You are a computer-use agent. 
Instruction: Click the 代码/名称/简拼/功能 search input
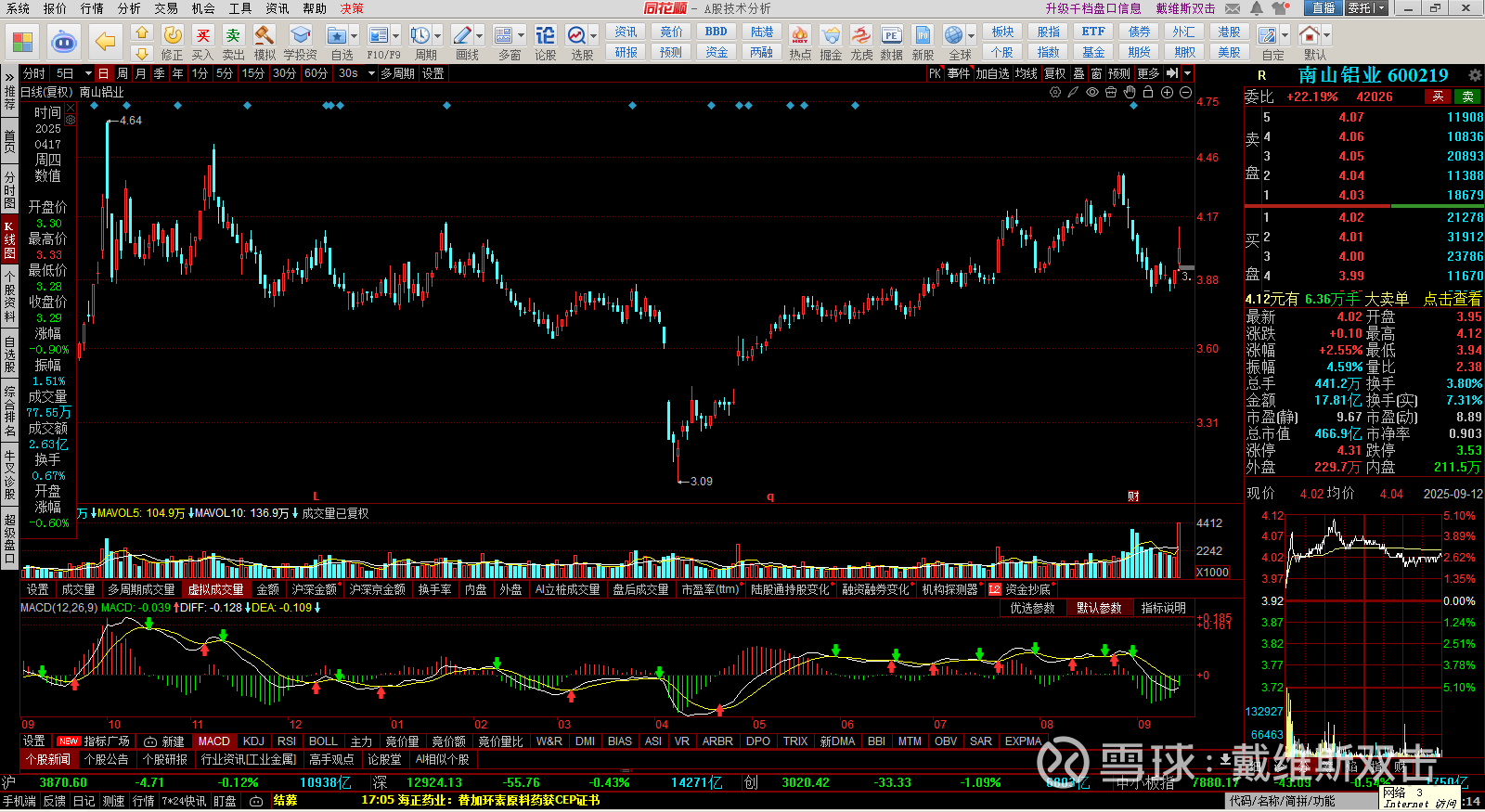(x=1299, y=801)
